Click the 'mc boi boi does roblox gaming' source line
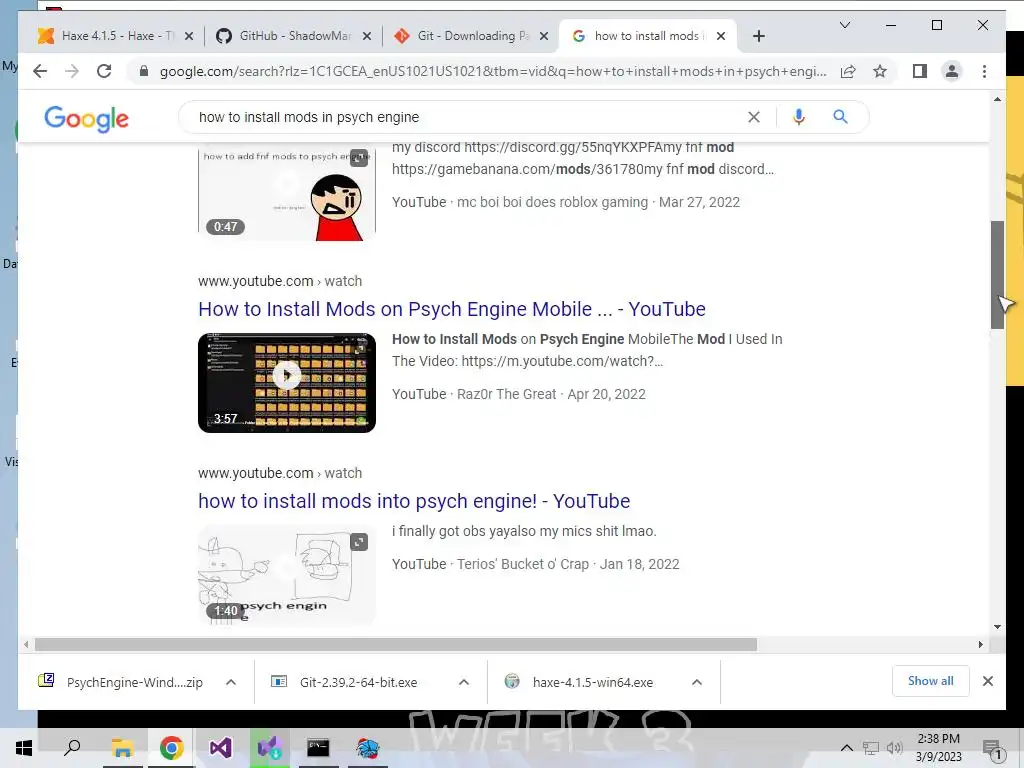The image size is (1024, 768). (566, 202)
